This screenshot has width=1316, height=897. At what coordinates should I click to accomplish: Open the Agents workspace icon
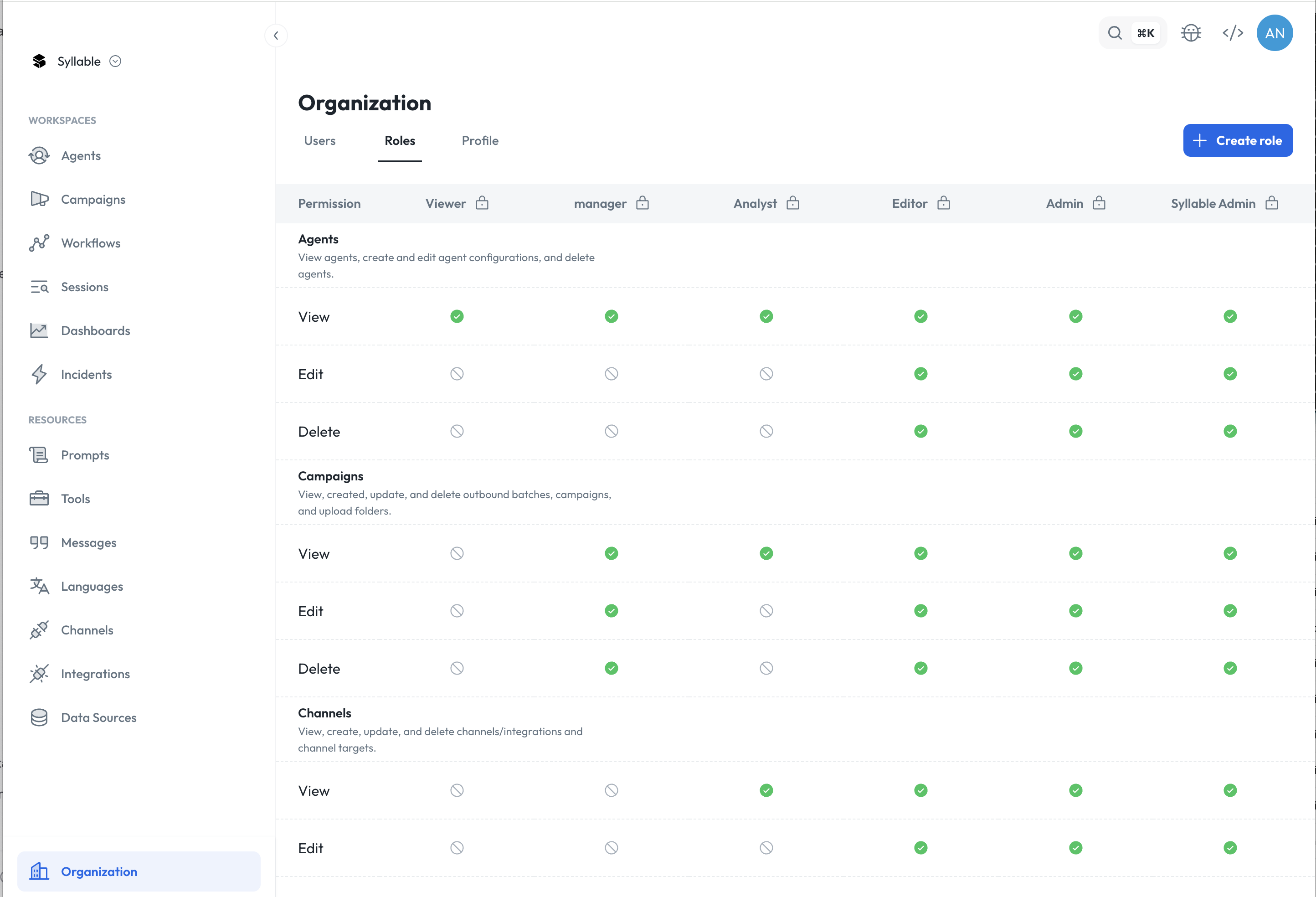tap(39, 156)
